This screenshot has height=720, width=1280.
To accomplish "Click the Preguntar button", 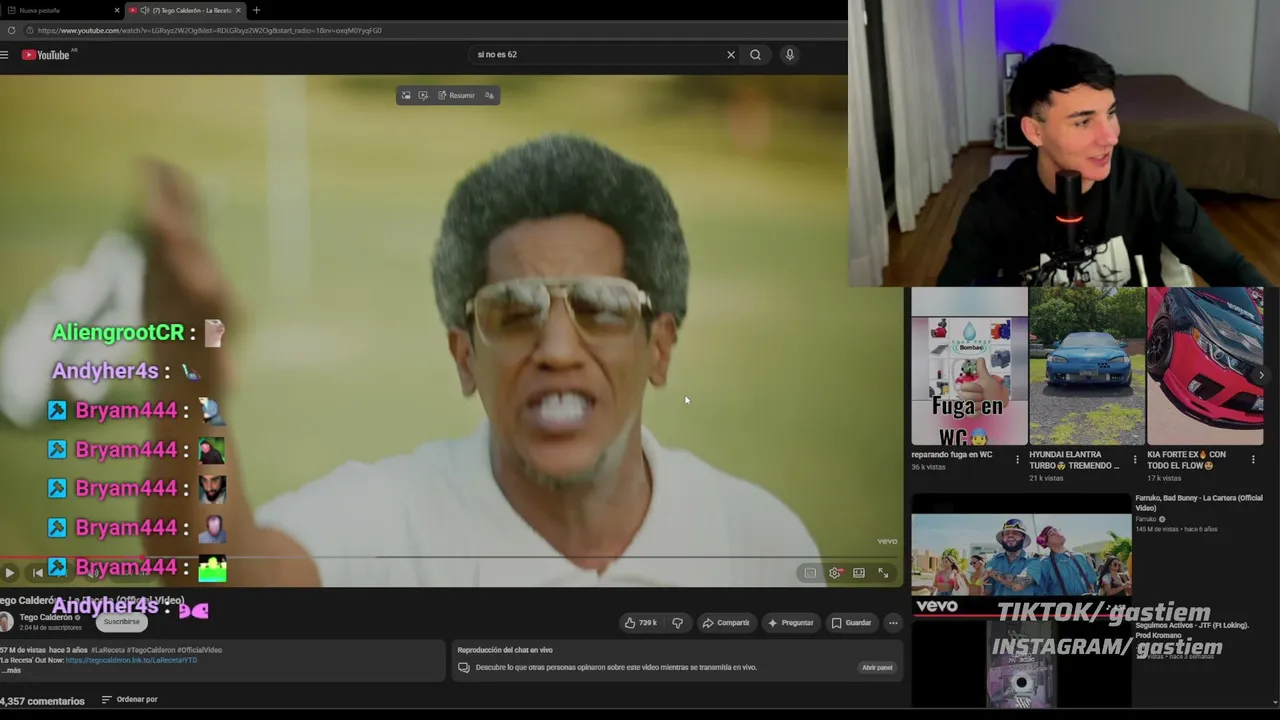I will tap(790, 623).
